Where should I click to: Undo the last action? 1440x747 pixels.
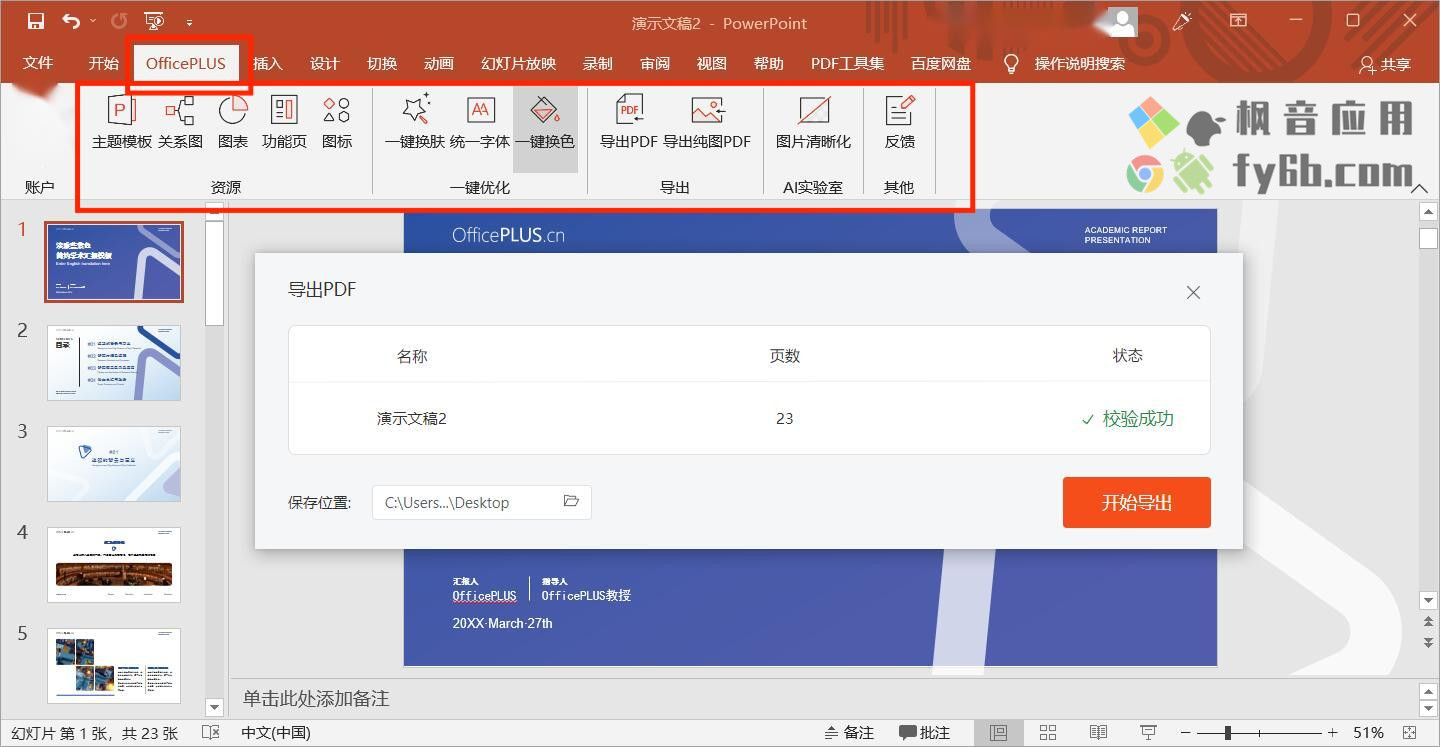70,21
